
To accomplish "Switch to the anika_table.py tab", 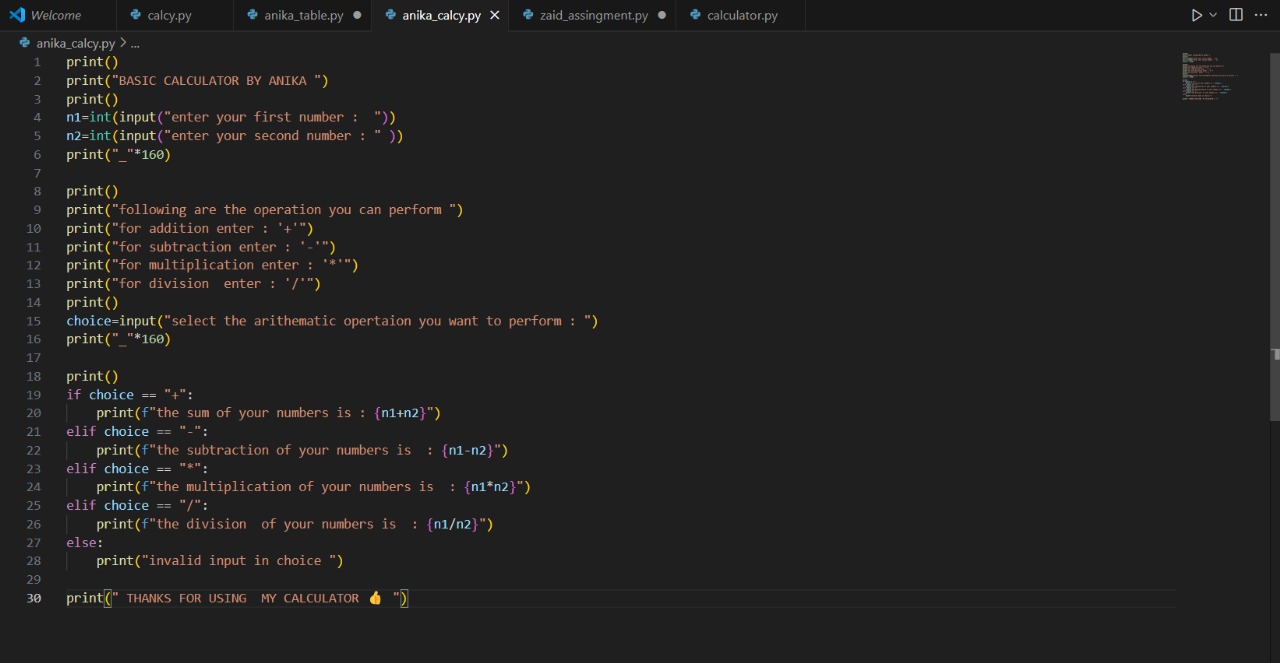I will tap(303, 15).
